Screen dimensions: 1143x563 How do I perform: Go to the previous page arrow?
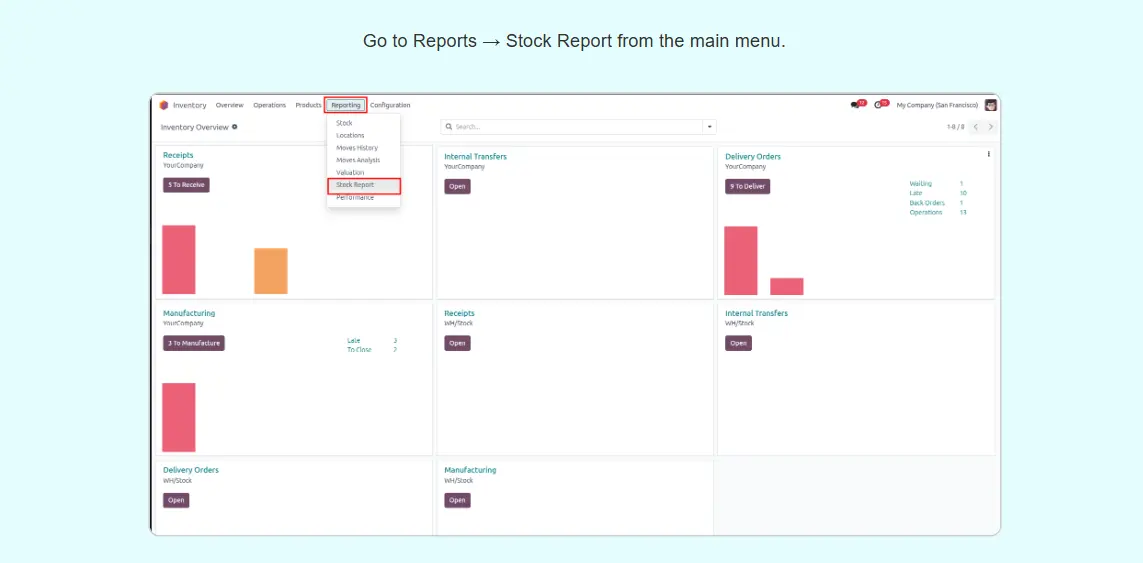(x=976, y=127)
